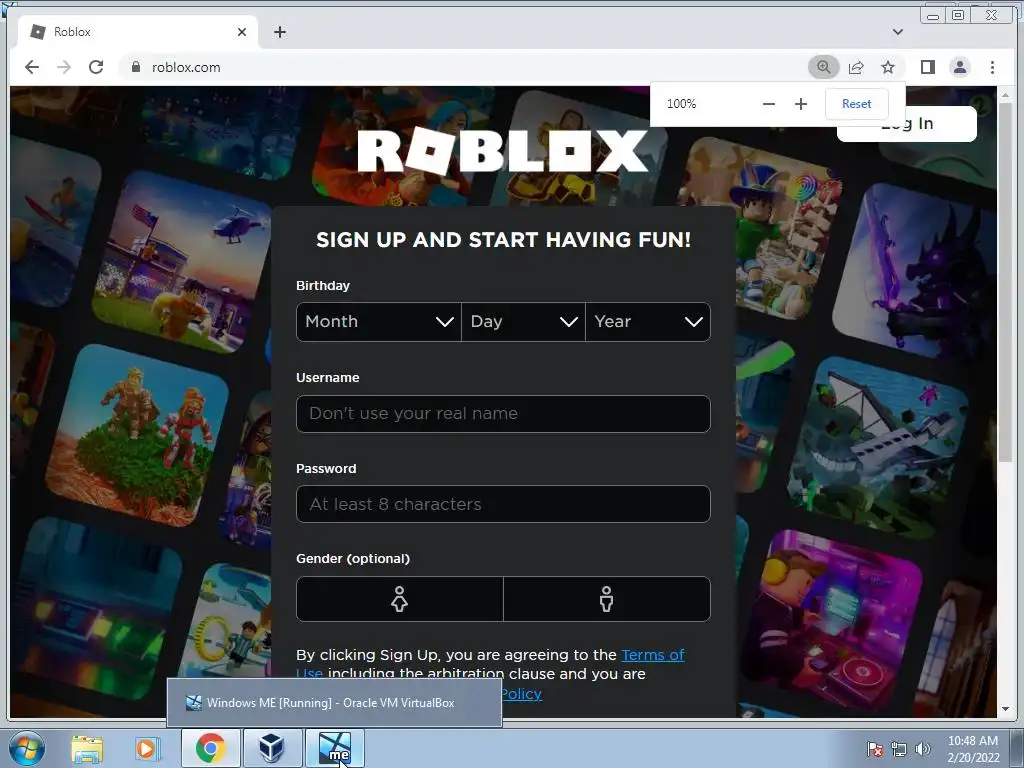This screenshot has width=1024, height=768.
Task: Click the volume speaker tray icon
Action: (922, 749)
